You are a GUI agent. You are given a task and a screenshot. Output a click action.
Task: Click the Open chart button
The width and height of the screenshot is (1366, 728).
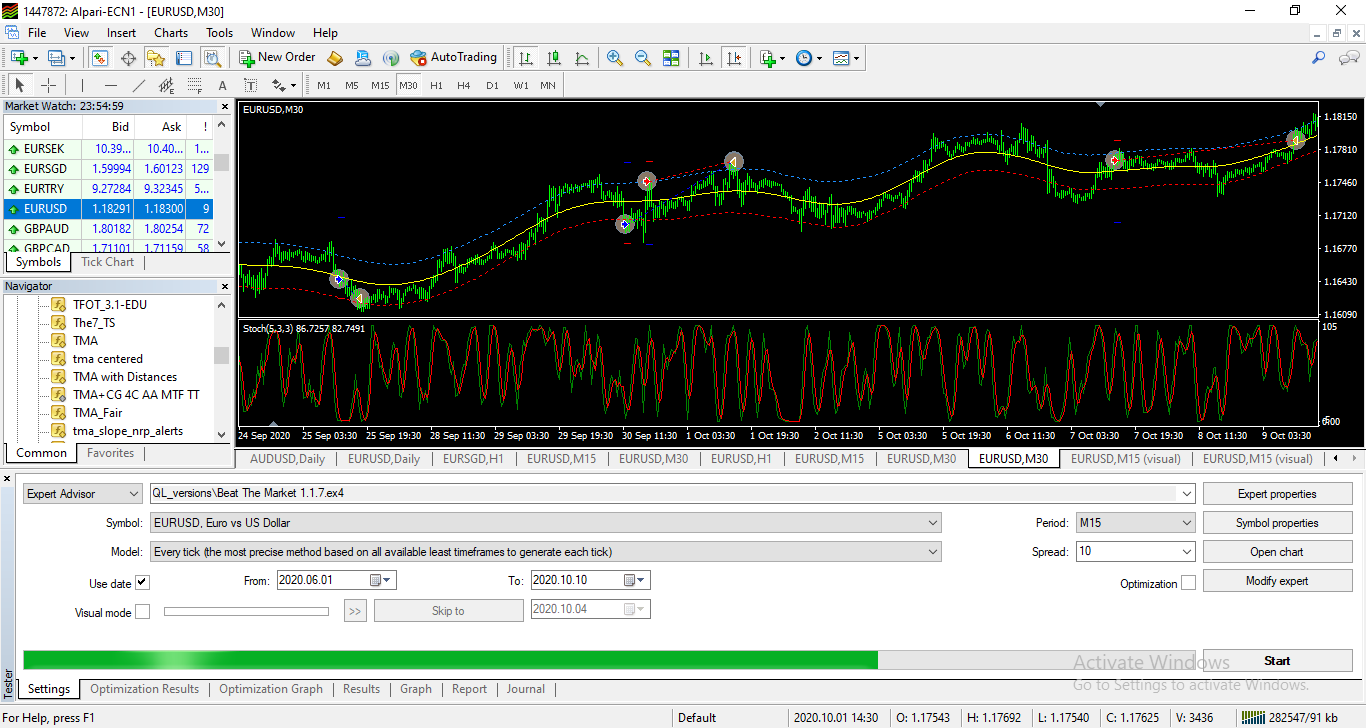[x=1277, y=552]
